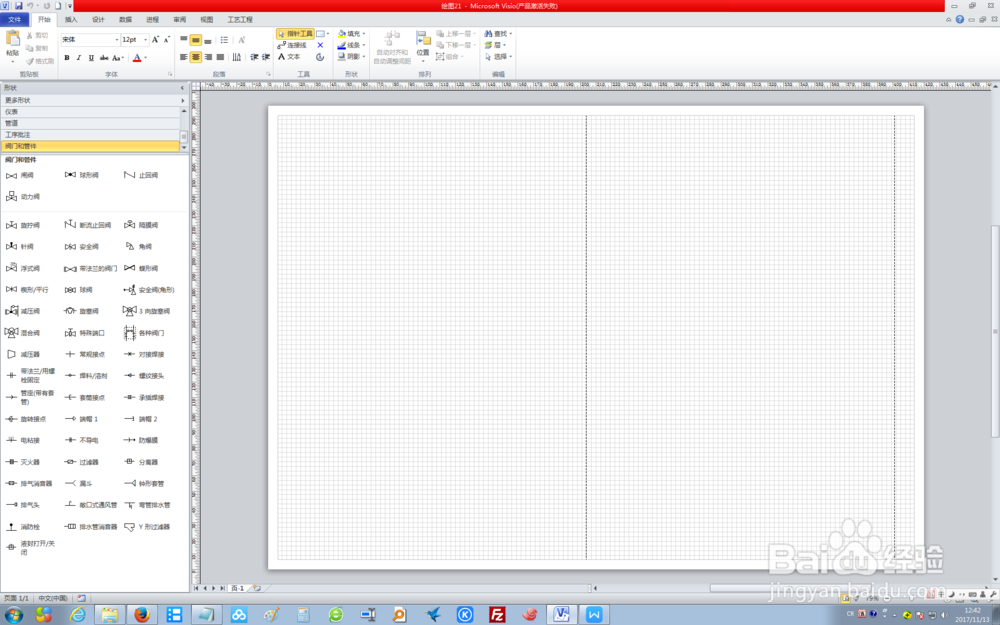Open the 文件 file tab
Image resolution: width=1000 pixels, height=625 pixels.
(15, 20)
